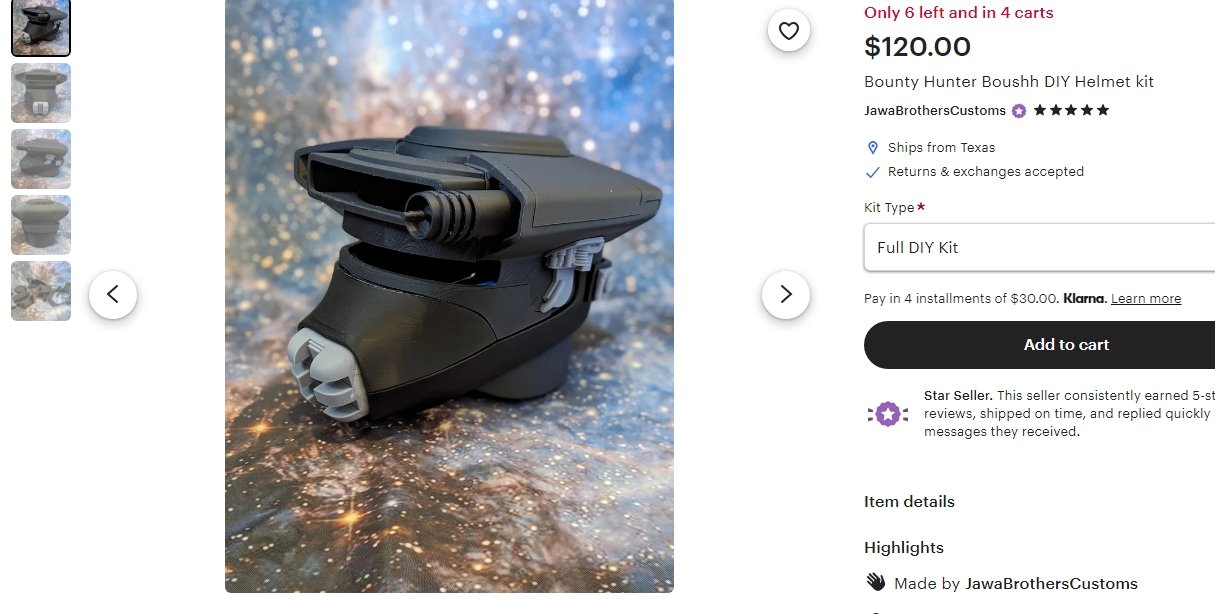
Task: Select the fifth thumbnail showing parts
Action: pyautogui.click(x=41, y=291)
